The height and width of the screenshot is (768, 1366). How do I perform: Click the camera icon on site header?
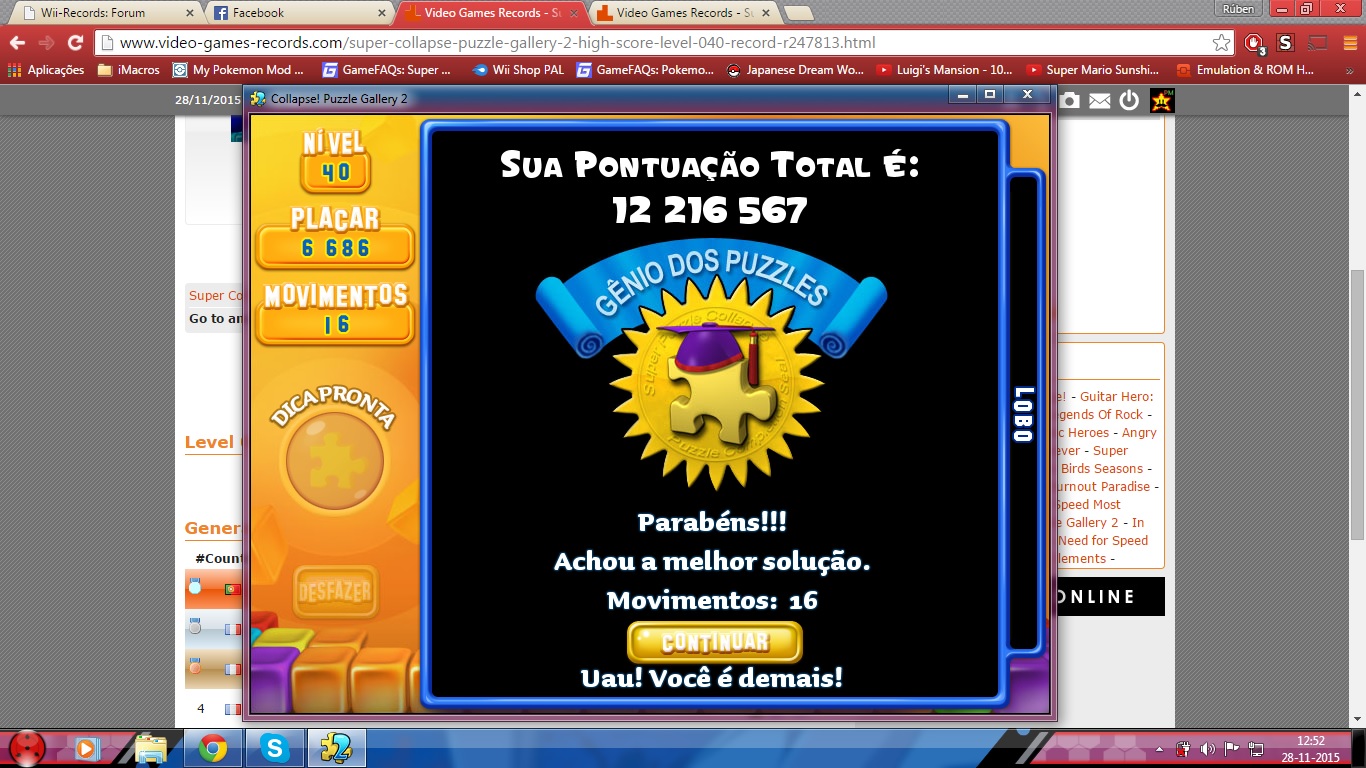[1070, 100]
